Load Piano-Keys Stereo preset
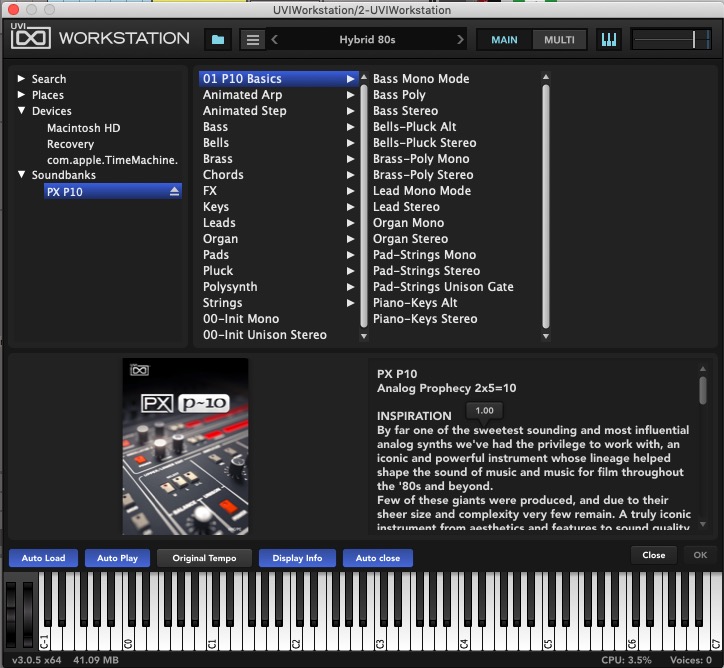724x668 pixels. pos(425,319)
